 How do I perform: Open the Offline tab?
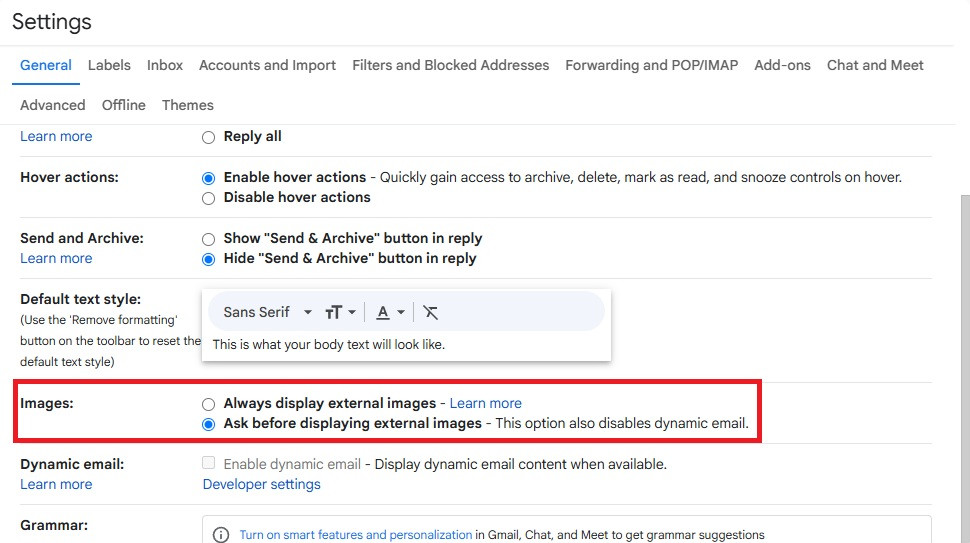tap(124, 105)
